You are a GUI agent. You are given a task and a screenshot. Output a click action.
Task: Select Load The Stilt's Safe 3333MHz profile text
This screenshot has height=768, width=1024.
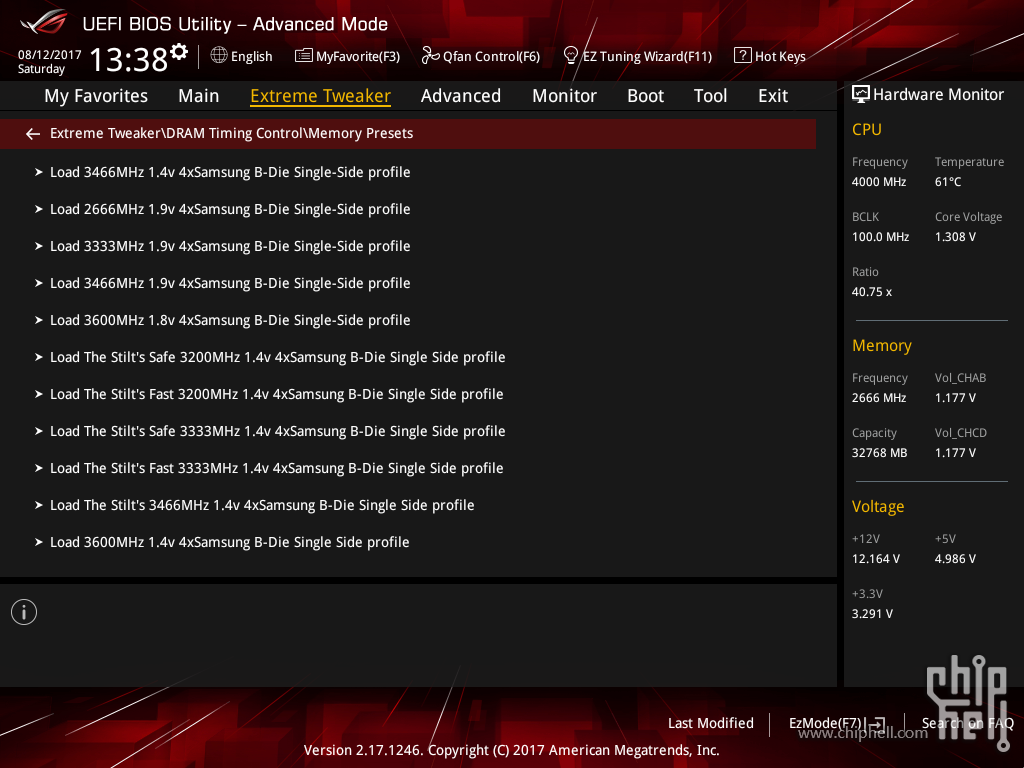[278, 432]
